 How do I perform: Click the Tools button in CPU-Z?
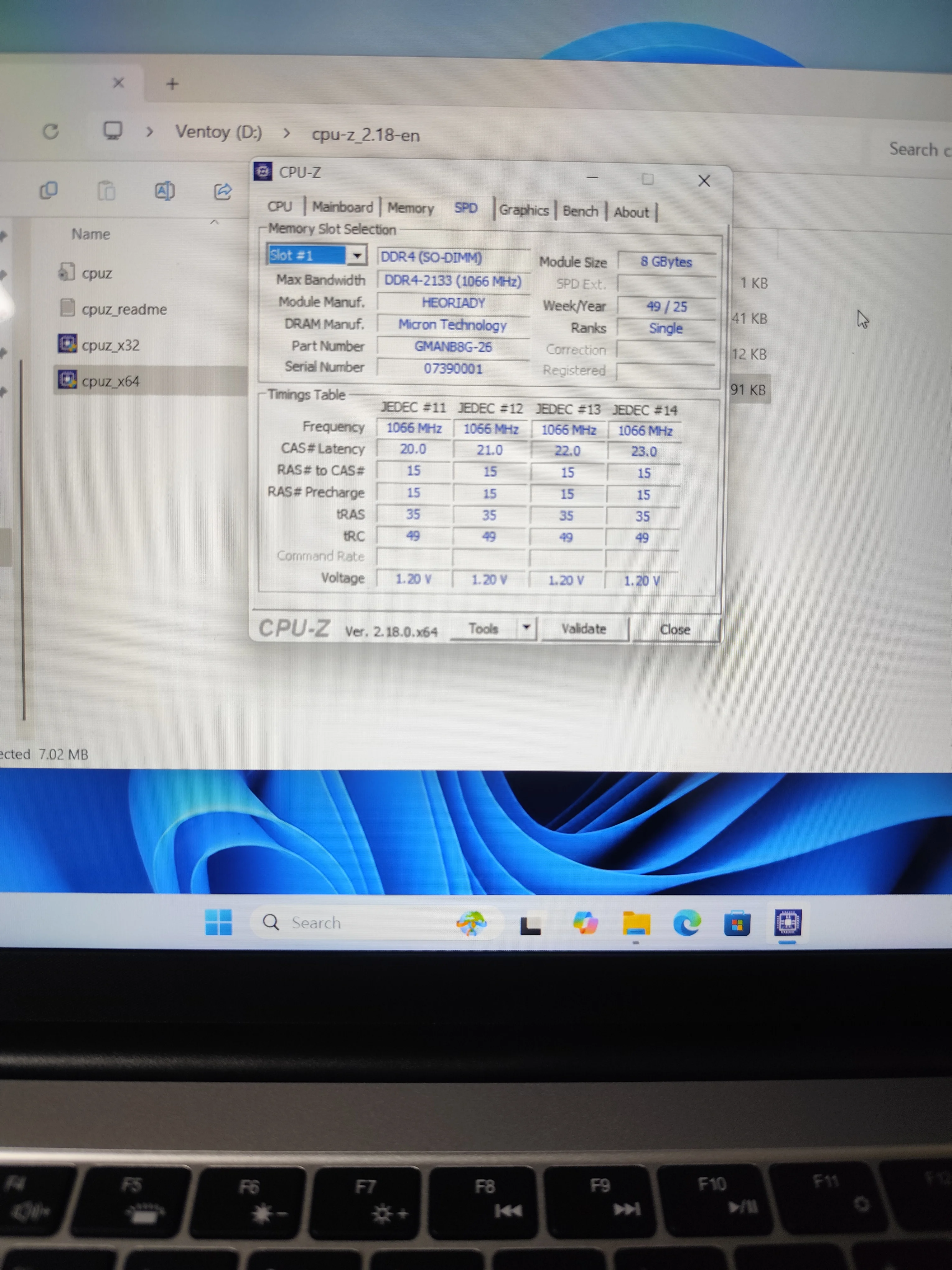(x=483, y=629)
